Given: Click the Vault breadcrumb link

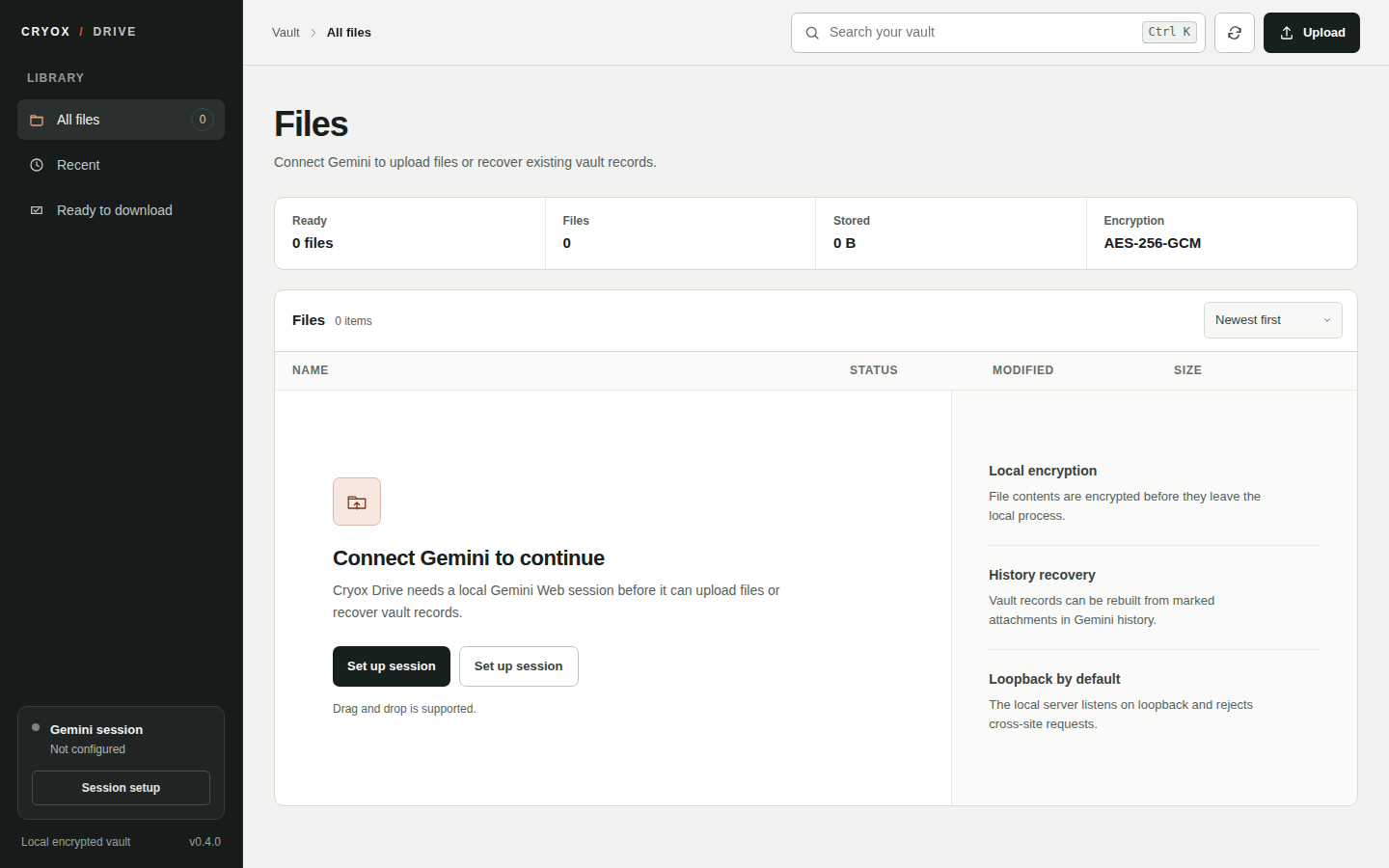Looking at the screenshot, I should (x=286, y=33).
